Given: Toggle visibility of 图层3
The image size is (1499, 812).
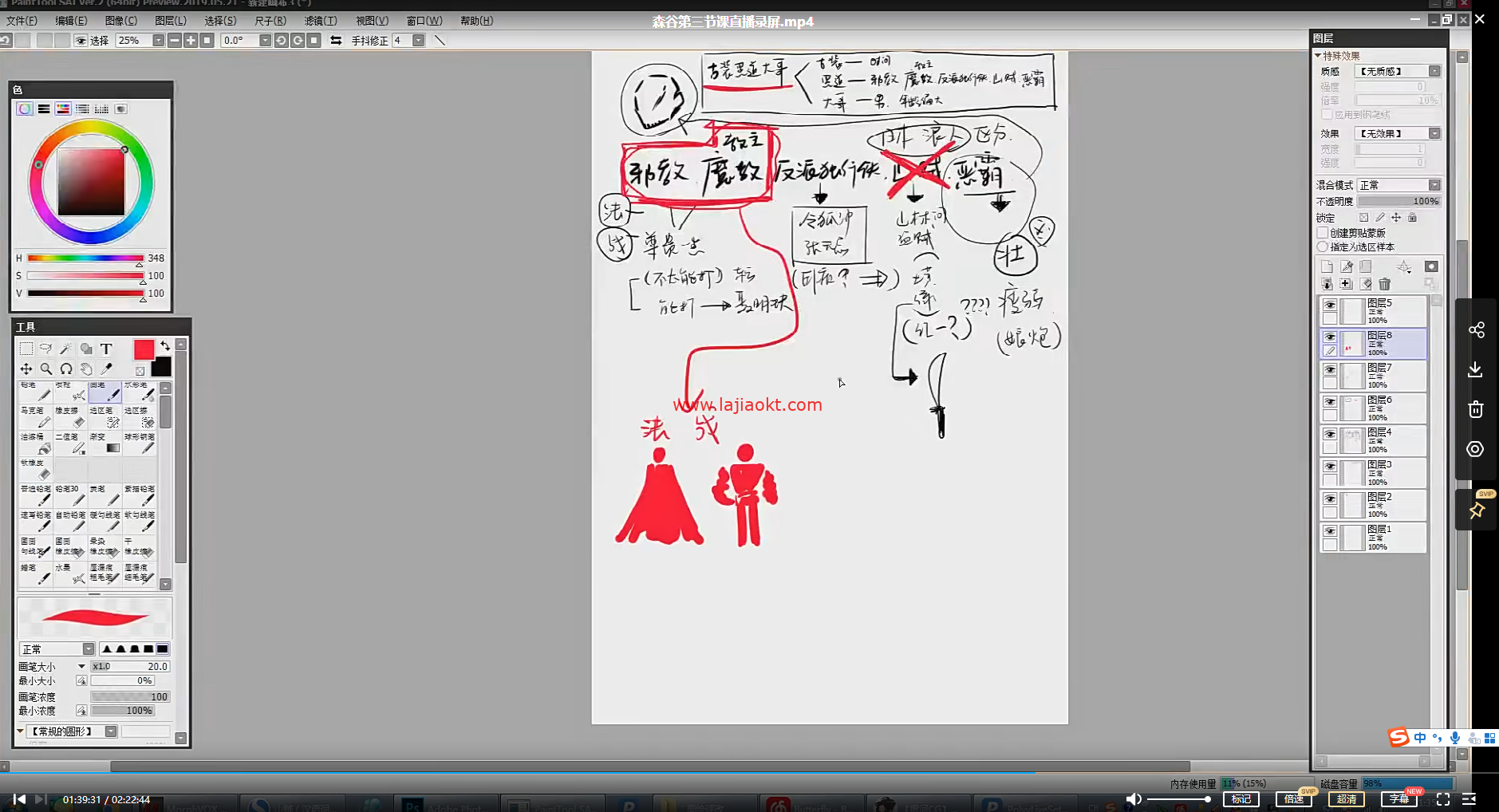Looking at the screenshot, I should click(1330, 467).
